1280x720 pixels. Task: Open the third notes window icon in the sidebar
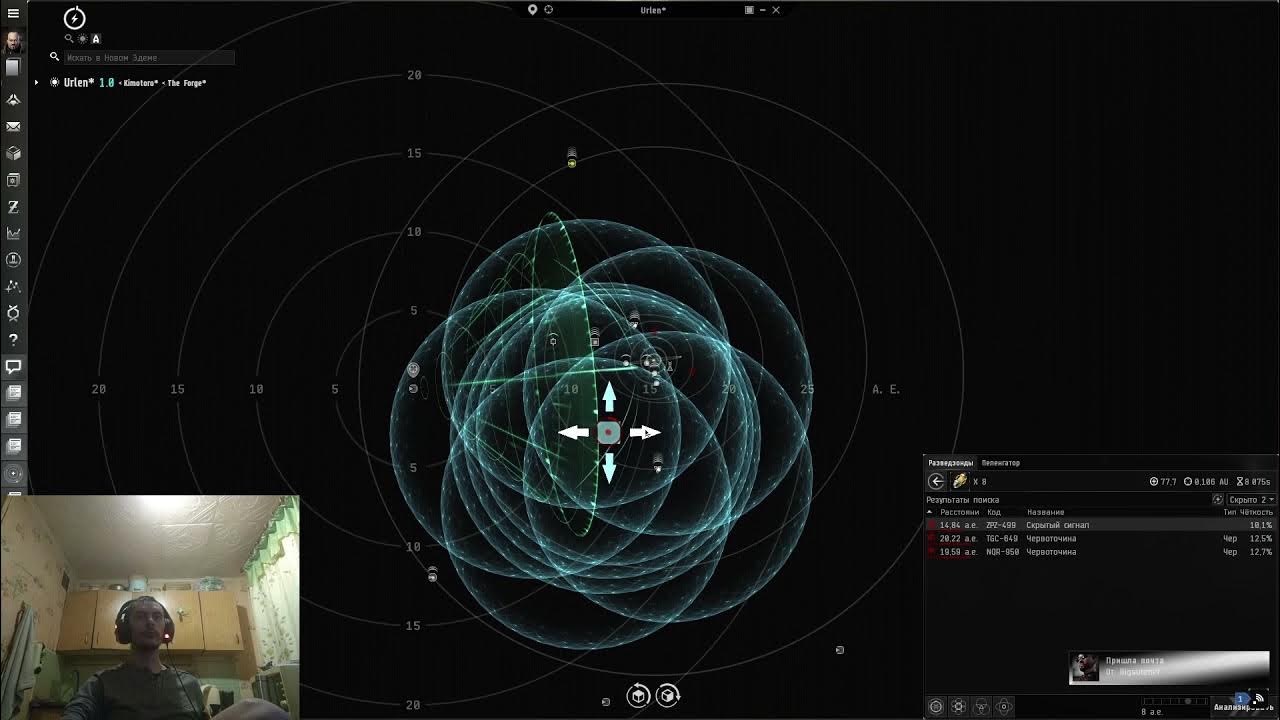[x=13, y=446]
